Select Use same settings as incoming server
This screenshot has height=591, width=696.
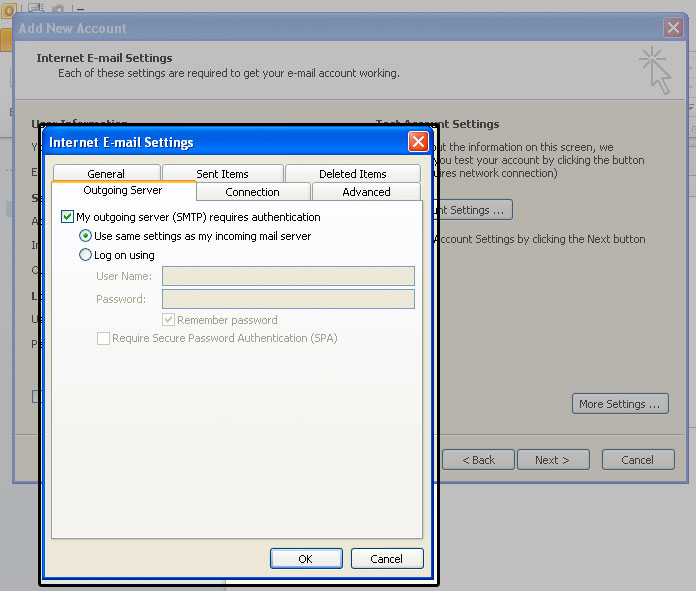86,236
